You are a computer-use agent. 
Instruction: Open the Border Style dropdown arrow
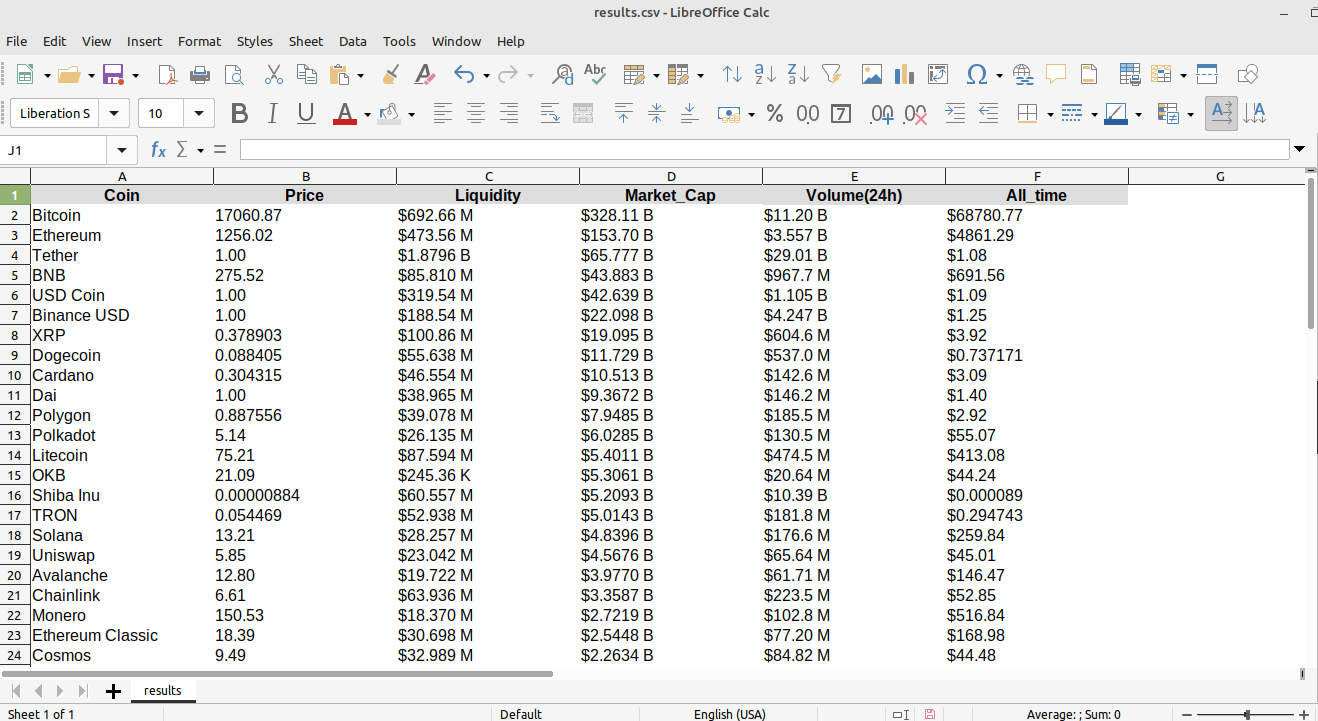[x=1094, y=114]
